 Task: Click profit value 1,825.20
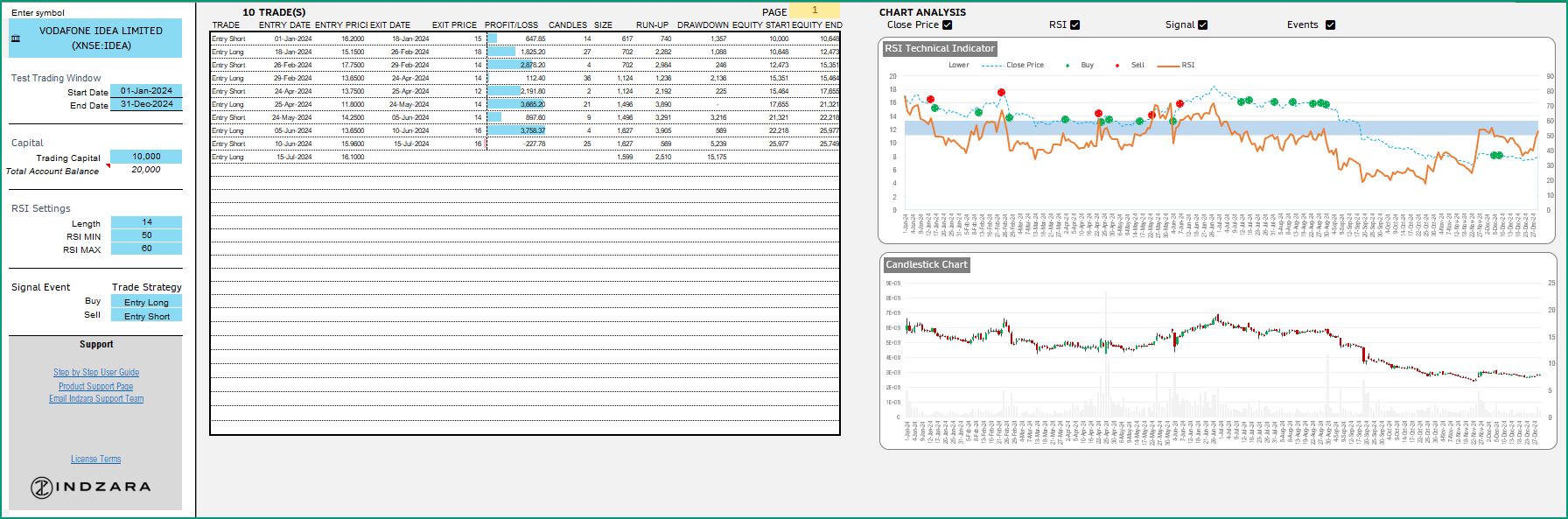coord(533,52)
